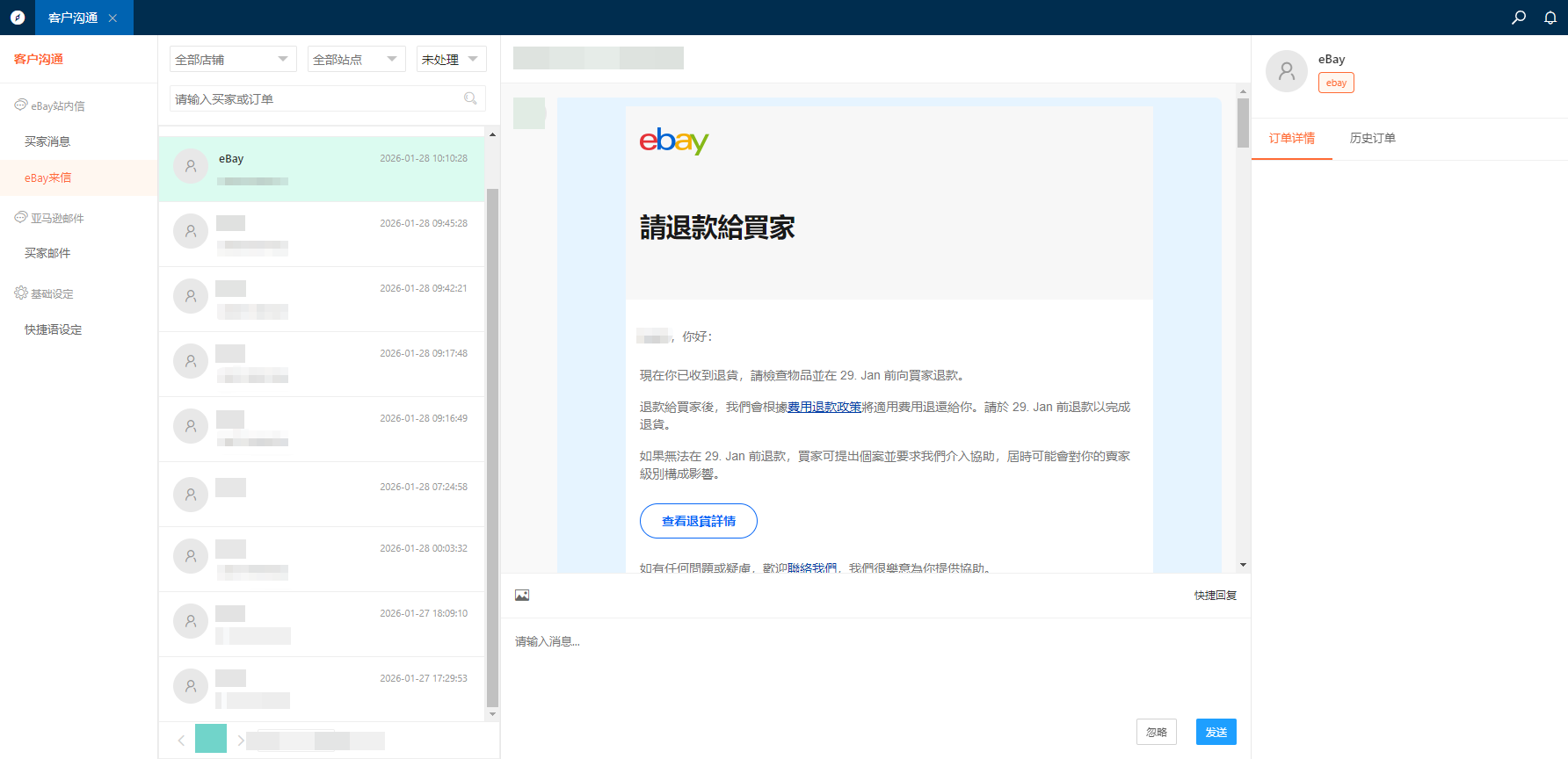The image size is (1568, 759).
Task: Click the search icon in buyer/order field
Action: [470, 98]
